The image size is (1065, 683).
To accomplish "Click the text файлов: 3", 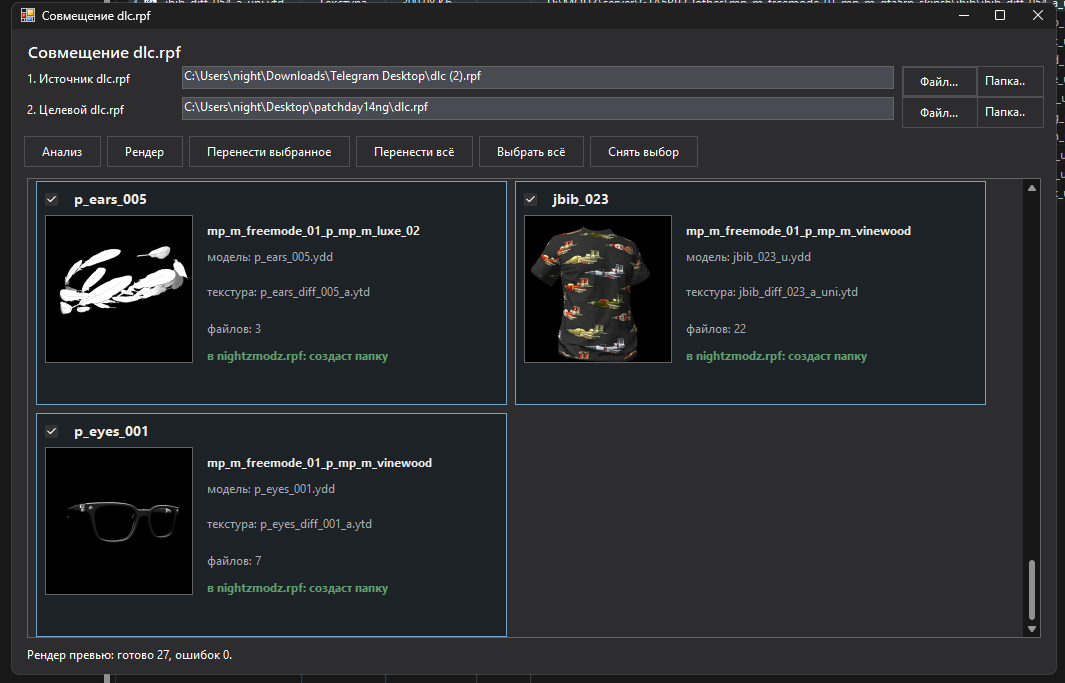I will (234, 329).
